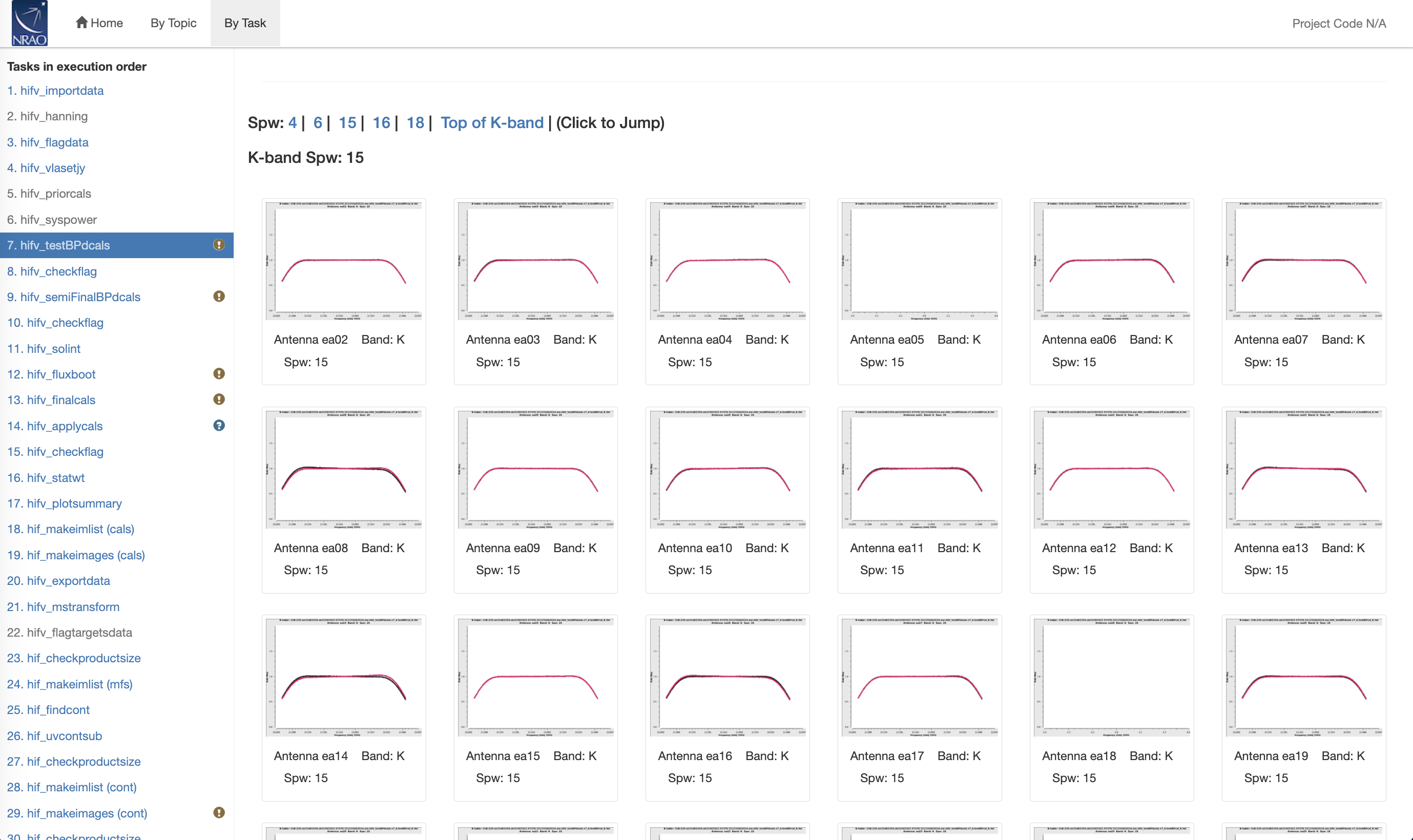Open Antenna ea19 bandpass plot thumbnail
The width and height of the screenshot is (1413, 840).
tap(1304, 678)
